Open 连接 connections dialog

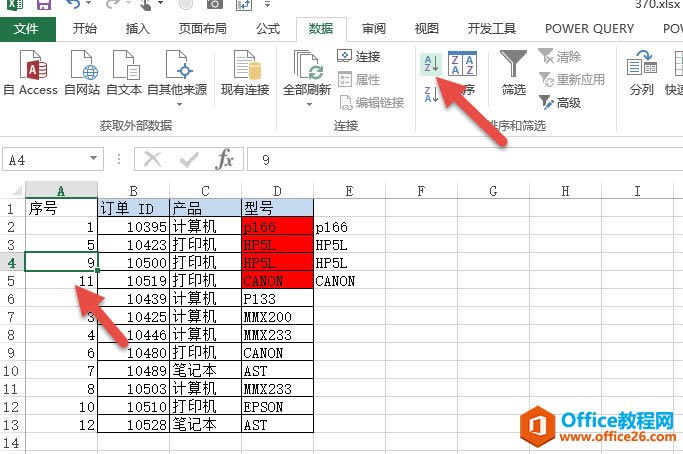point(358,56)
